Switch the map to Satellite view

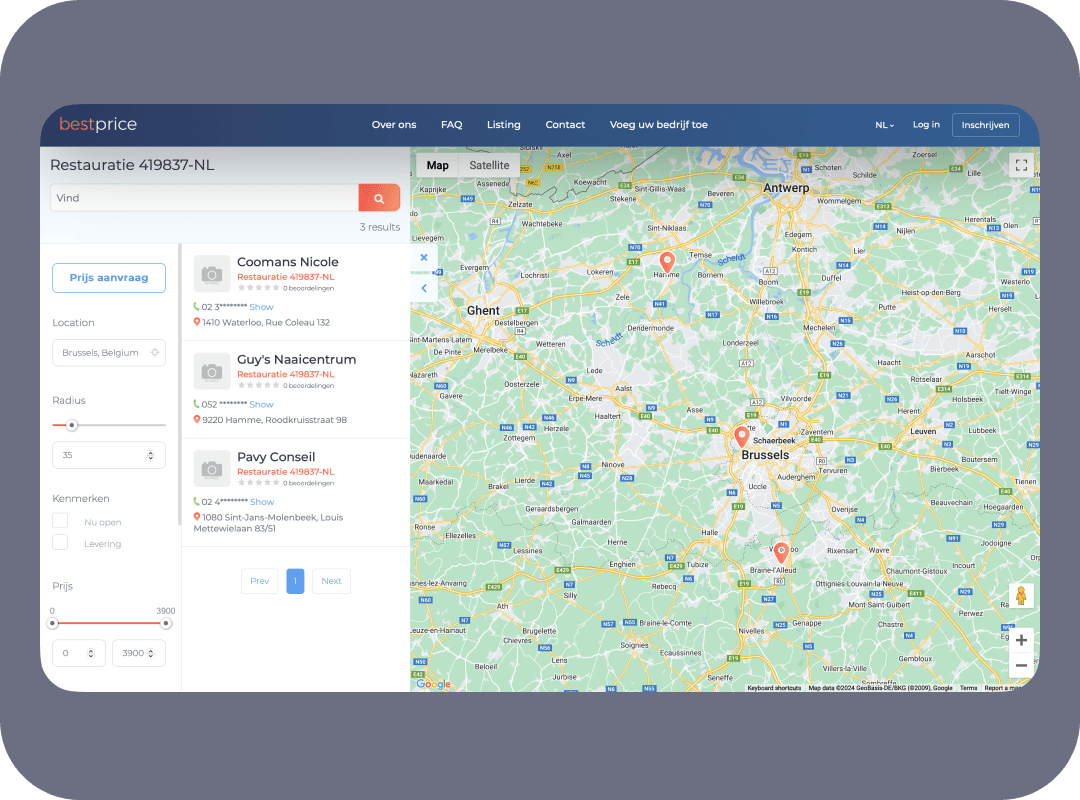pyautogui.click(x=489, y=166)
